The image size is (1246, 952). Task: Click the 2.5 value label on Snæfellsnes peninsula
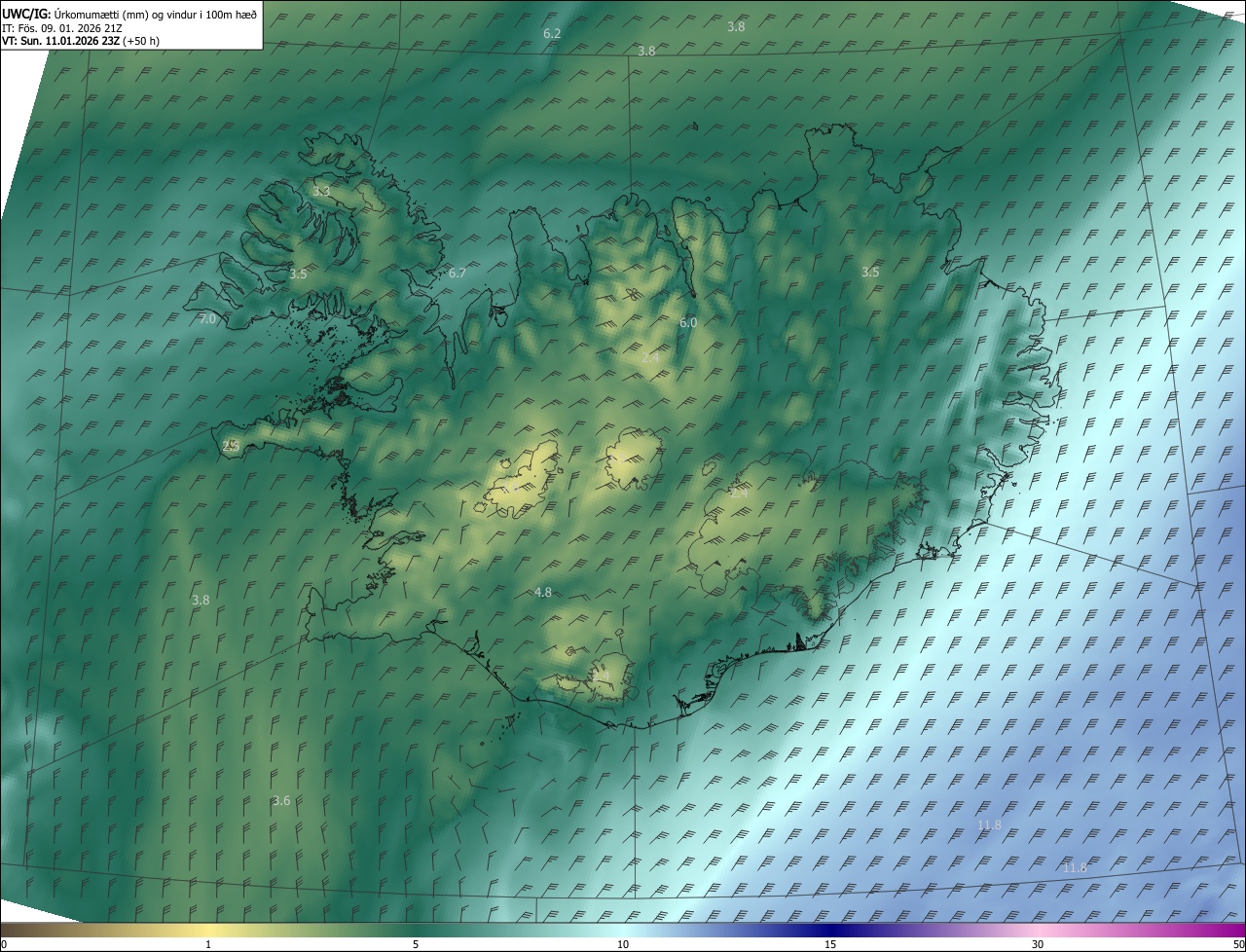[231, 445]
